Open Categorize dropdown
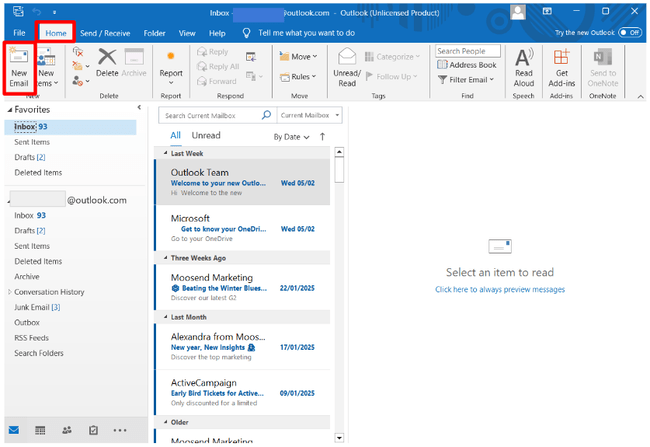The width and height of the screenshot is (650, 447). tap(392, 57)
